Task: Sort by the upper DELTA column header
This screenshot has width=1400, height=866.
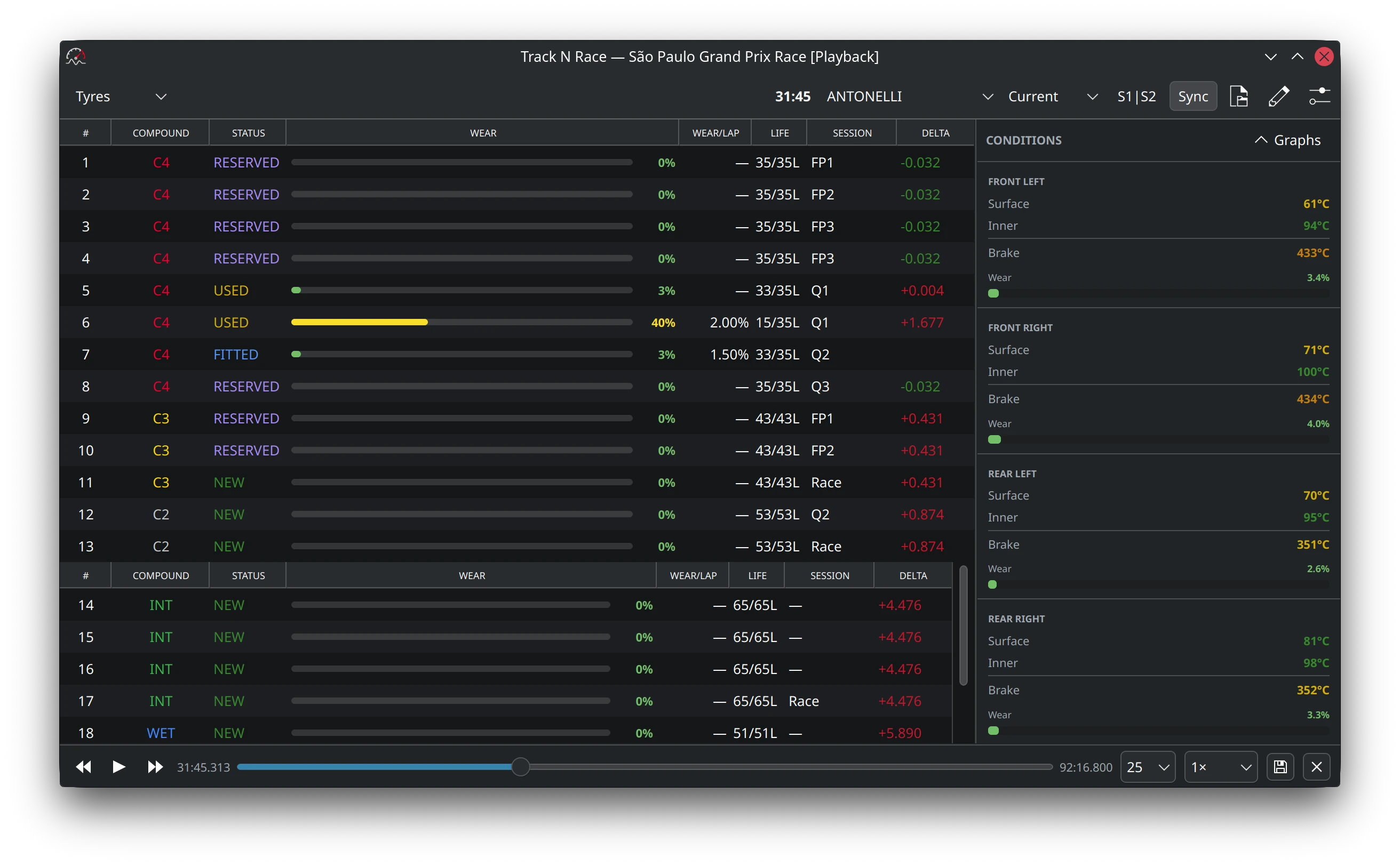Action: coord(935,133)
